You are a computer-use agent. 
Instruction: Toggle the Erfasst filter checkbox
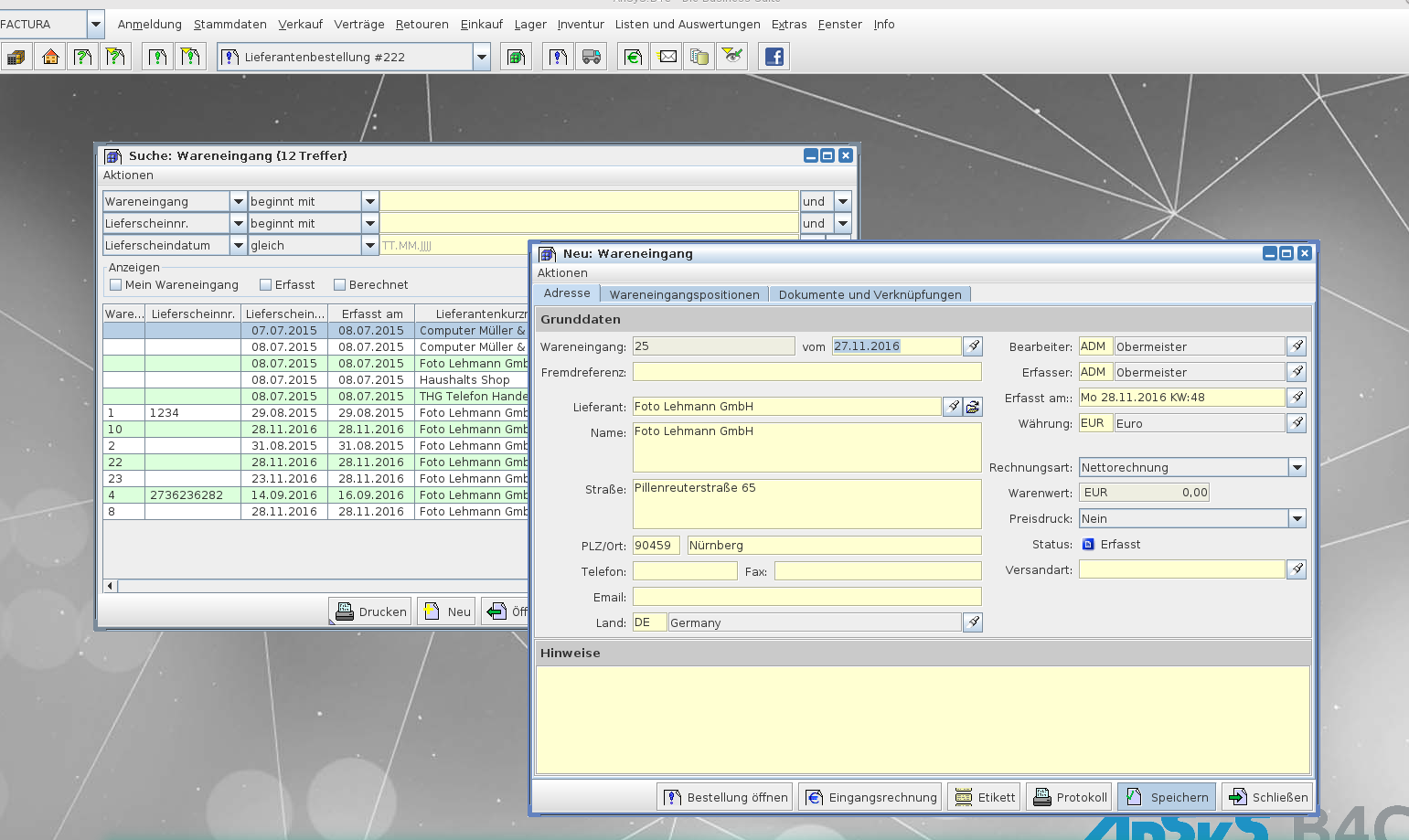(266, 285)
